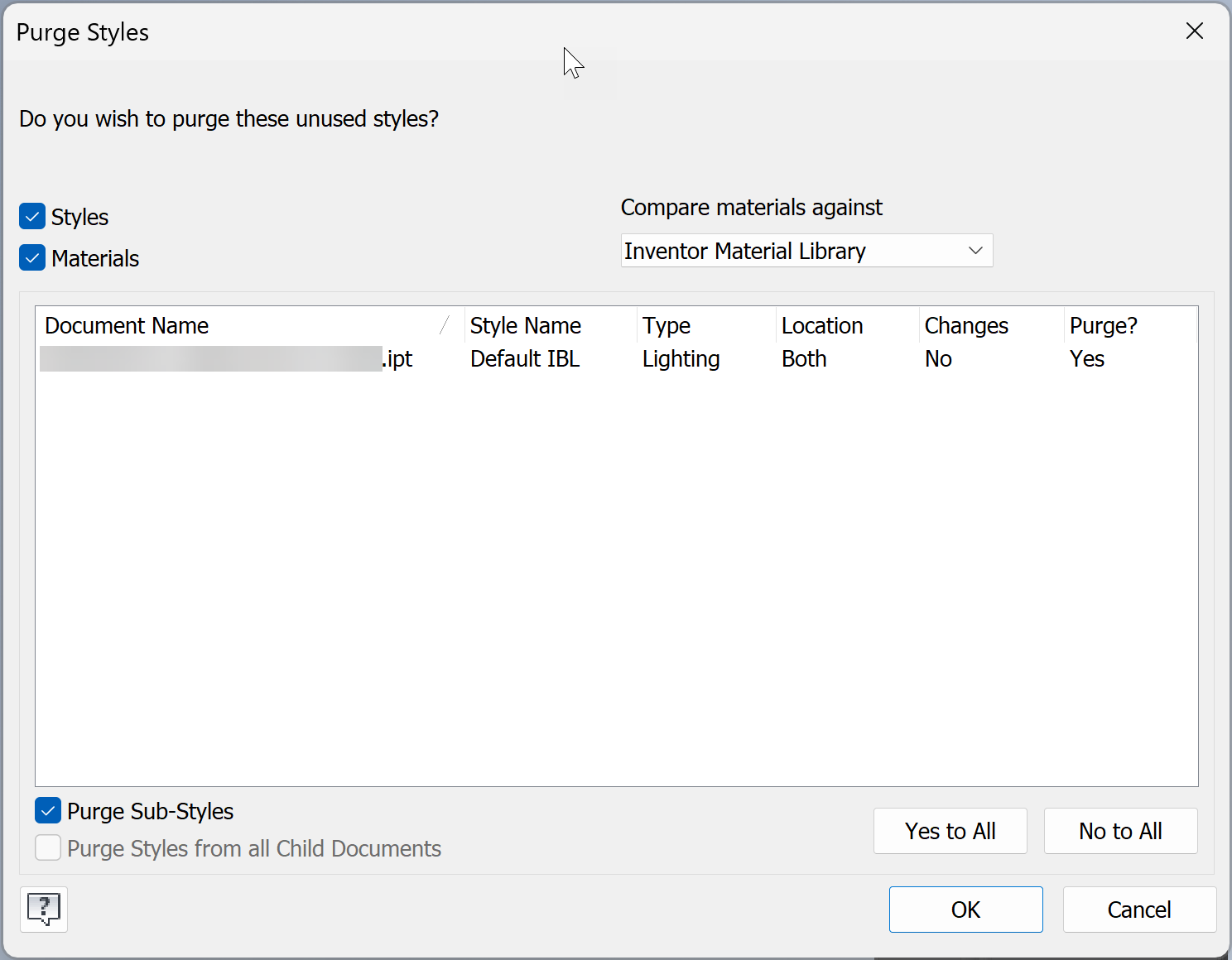Click the Type column header
Image resolution: width=1232 pixels, height=960 pixels.
click(666, 326)
